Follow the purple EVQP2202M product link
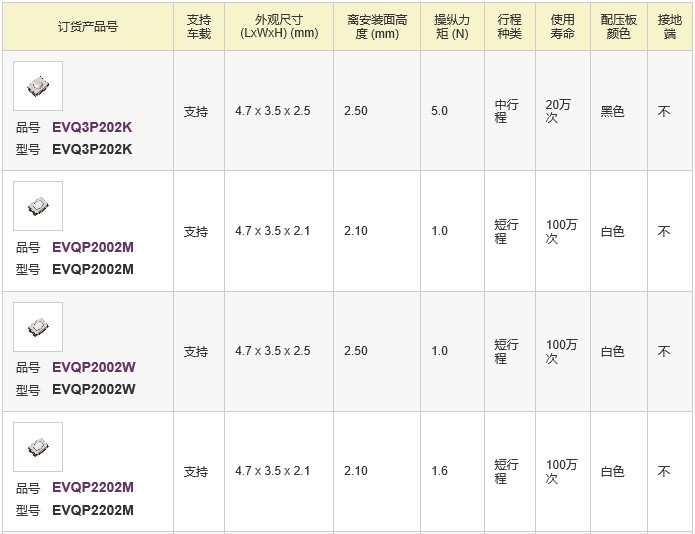This screenshot has height=534, width=695. click(93, 487)
